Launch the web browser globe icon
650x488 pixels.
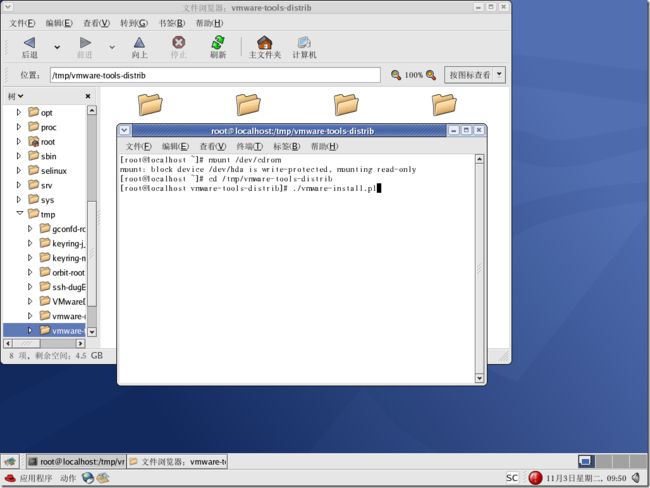(x=87, y=478)
